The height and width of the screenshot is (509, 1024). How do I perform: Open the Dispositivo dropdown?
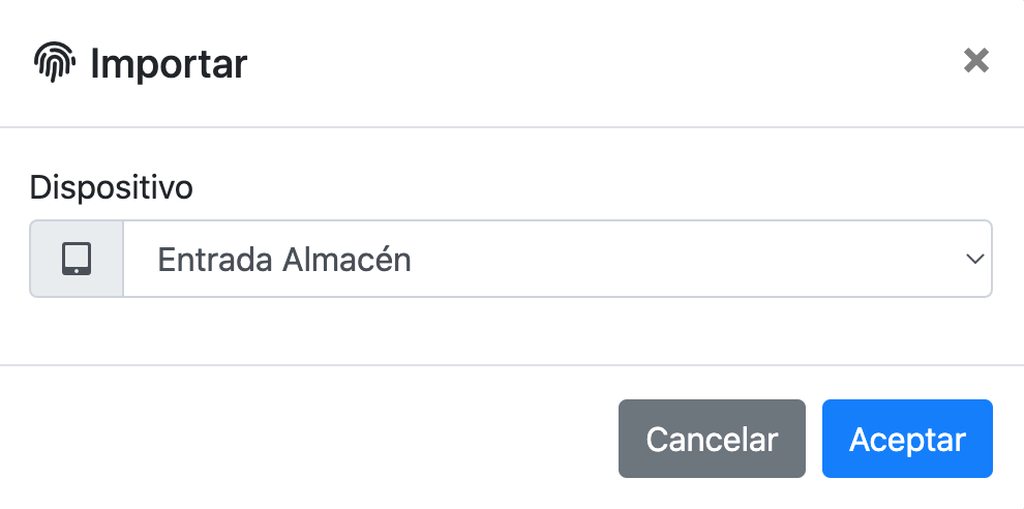coord(557,259)
